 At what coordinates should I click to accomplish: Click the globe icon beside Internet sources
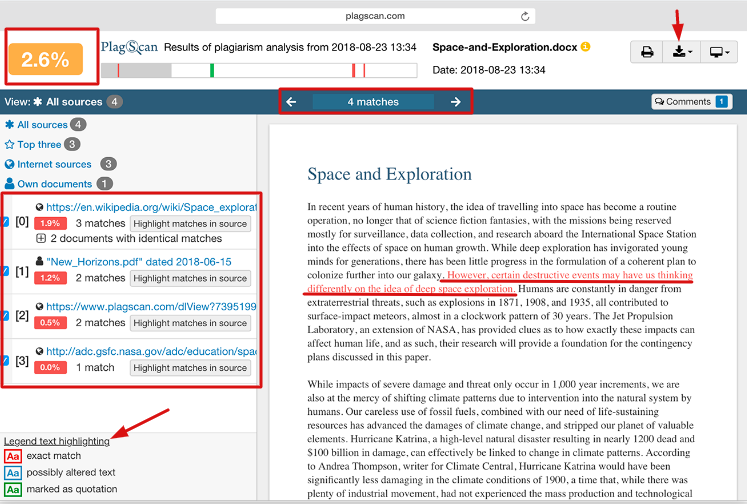[9, 164]
